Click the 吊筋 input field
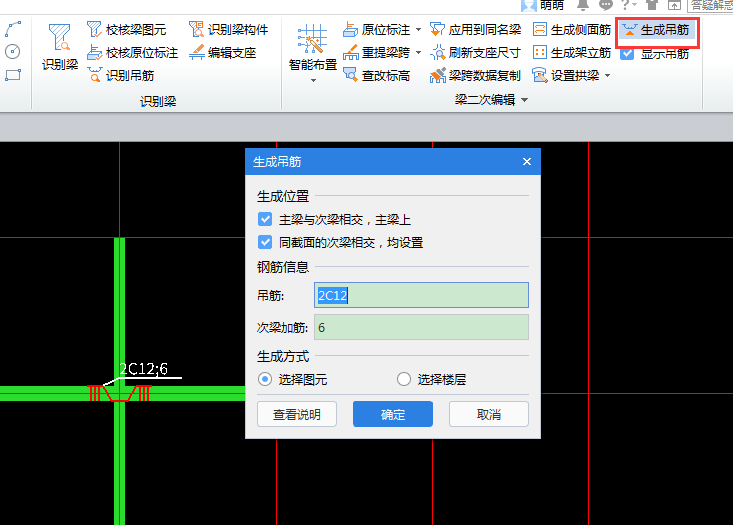Screen dimensions: 733x525 click(x=421, y=295)
